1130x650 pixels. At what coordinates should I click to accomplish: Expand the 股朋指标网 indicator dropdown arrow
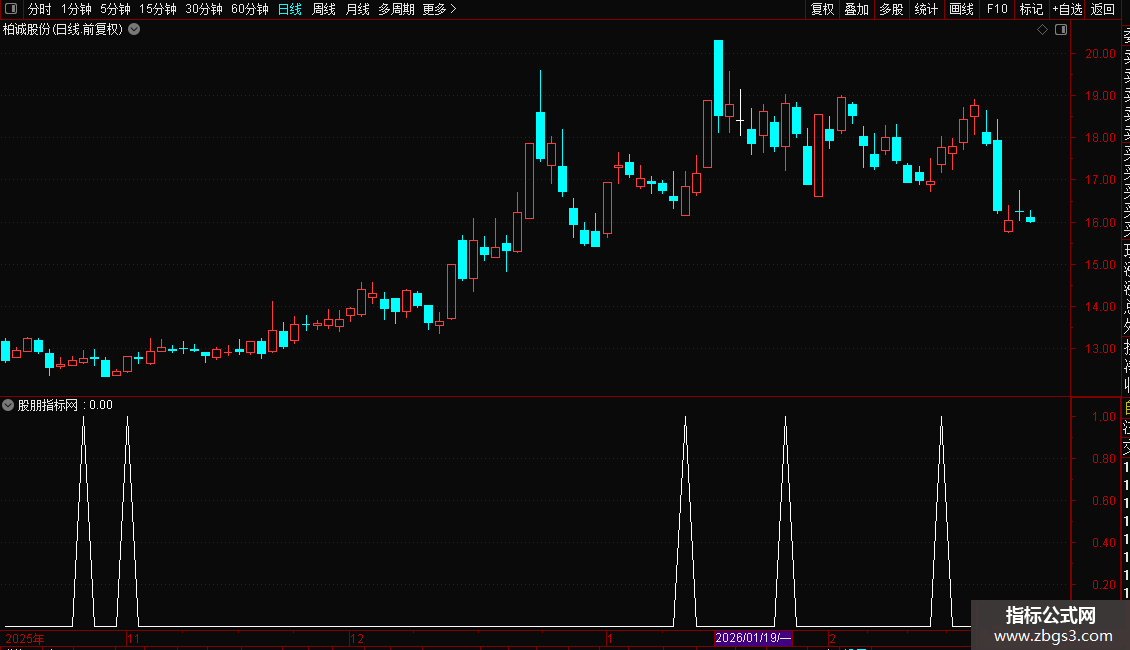pos(8,405)
